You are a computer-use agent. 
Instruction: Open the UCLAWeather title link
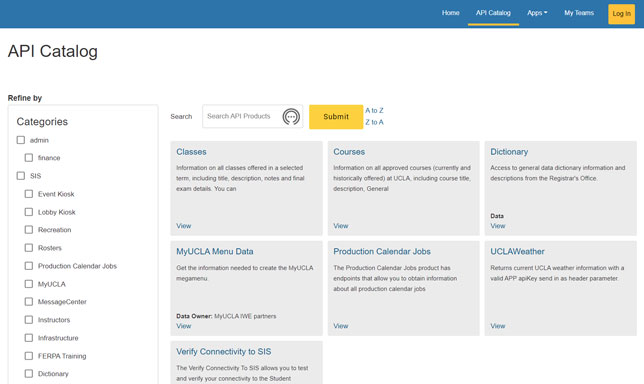click(517, 251)
